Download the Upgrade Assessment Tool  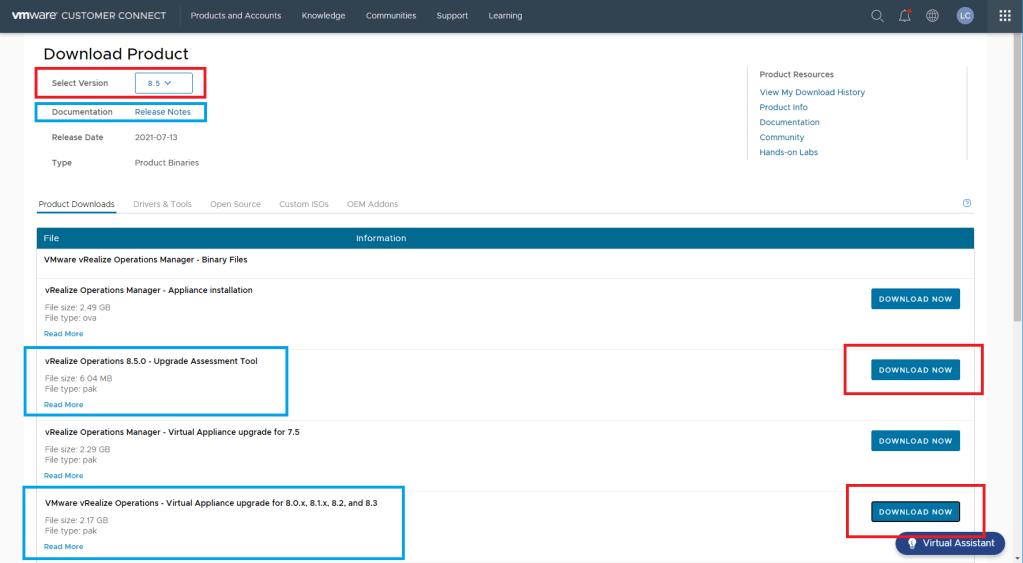pyautogui.click(x=915, y=370)
